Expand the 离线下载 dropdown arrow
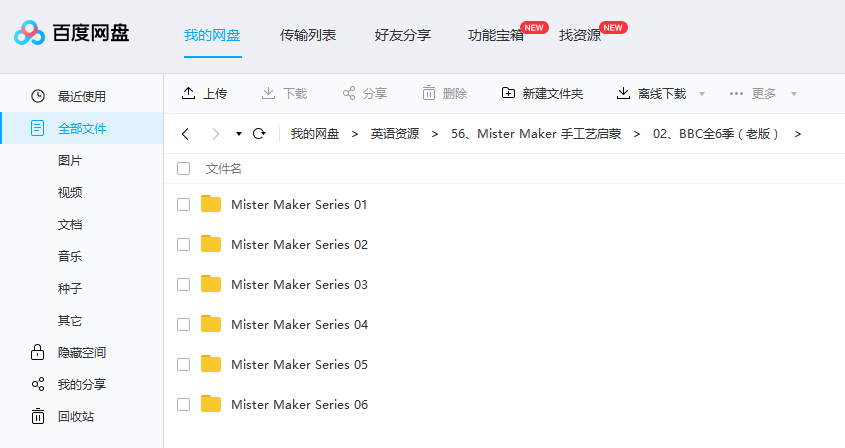Viewport: 845px width, 448px height. [x=702, y=94]
